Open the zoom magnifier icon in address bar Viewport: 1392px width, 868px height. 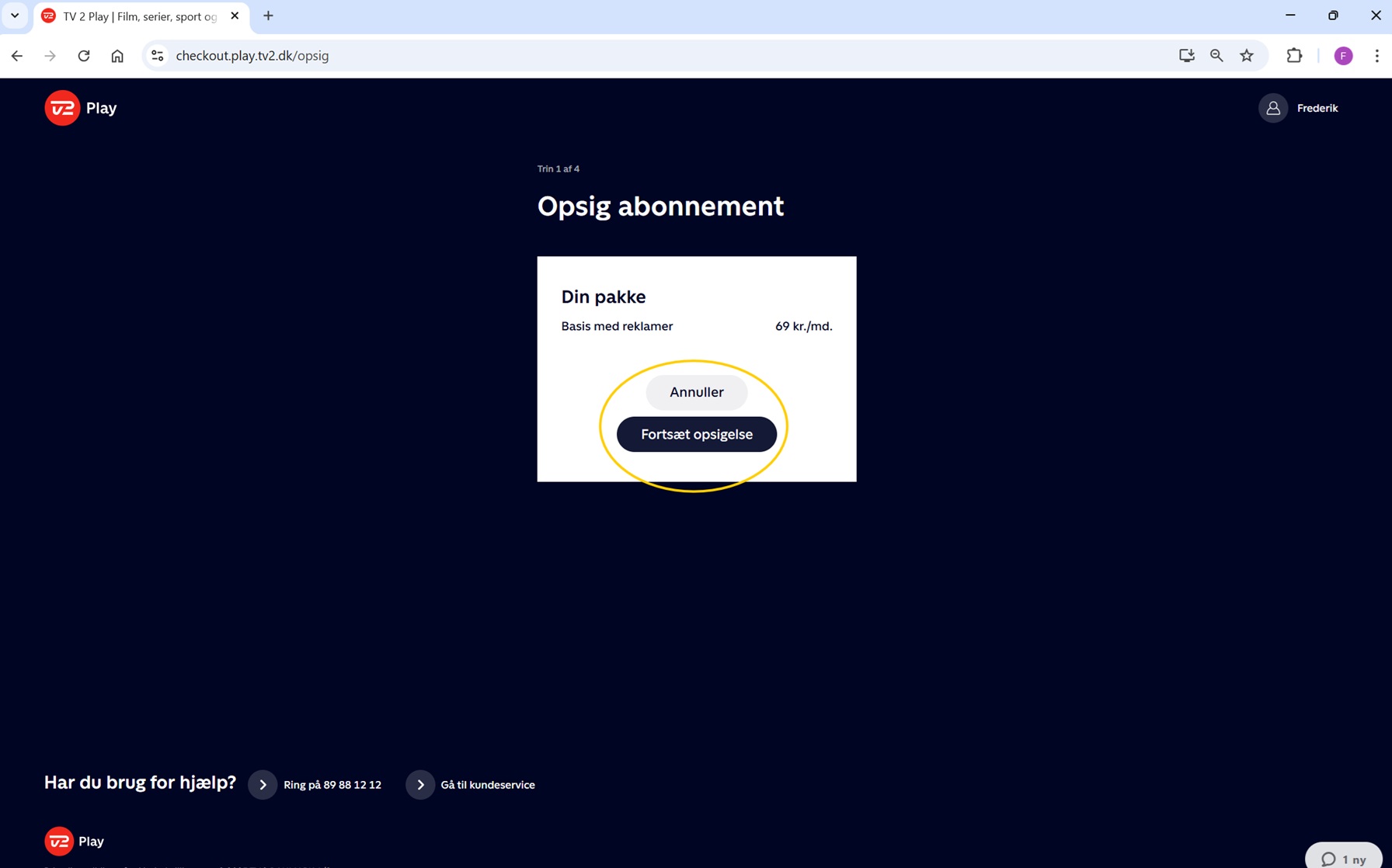[1216, 56]
